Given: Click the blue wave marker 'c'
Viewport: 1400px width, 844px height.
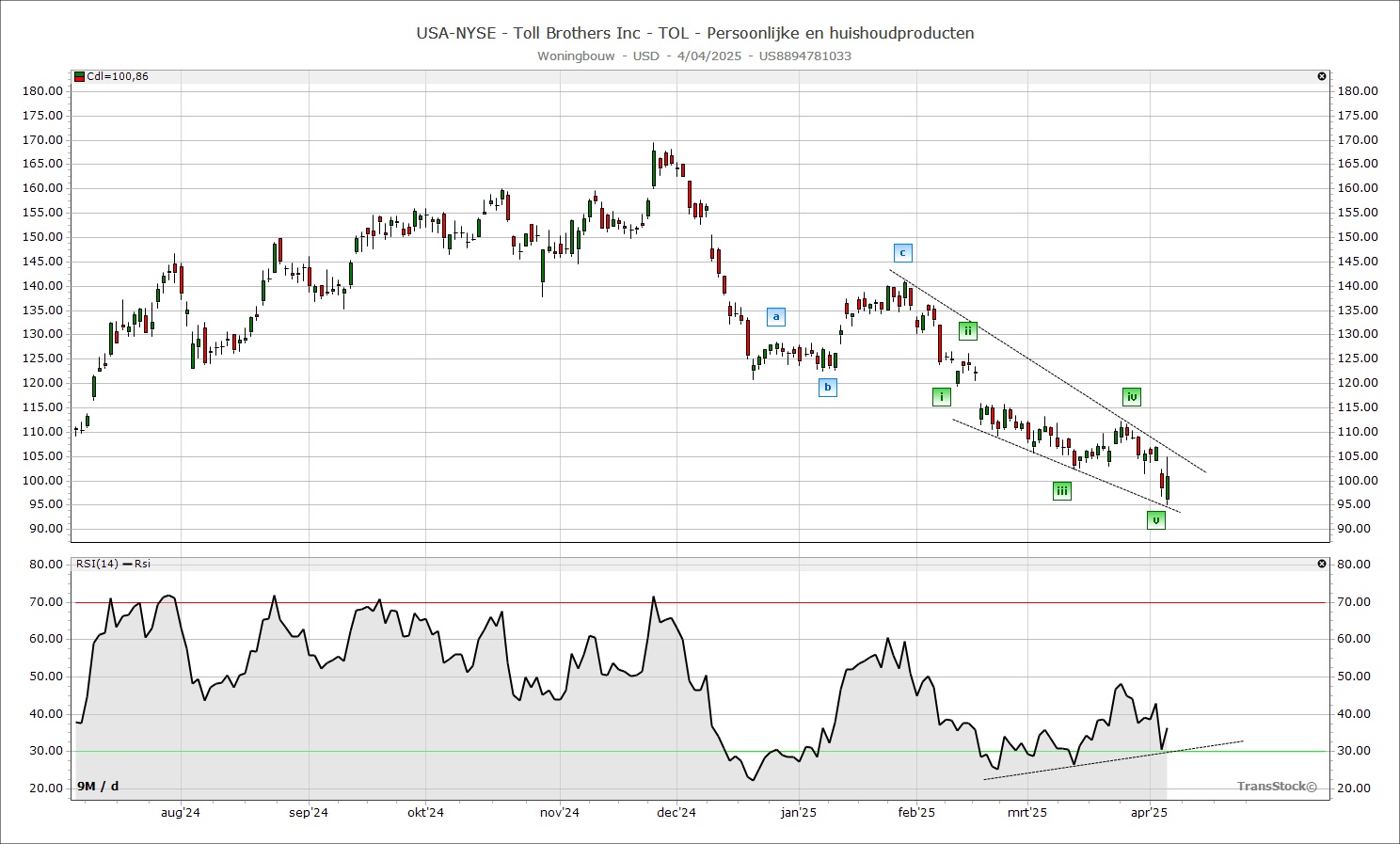Looking at the screenshot, I should point(902,252).
